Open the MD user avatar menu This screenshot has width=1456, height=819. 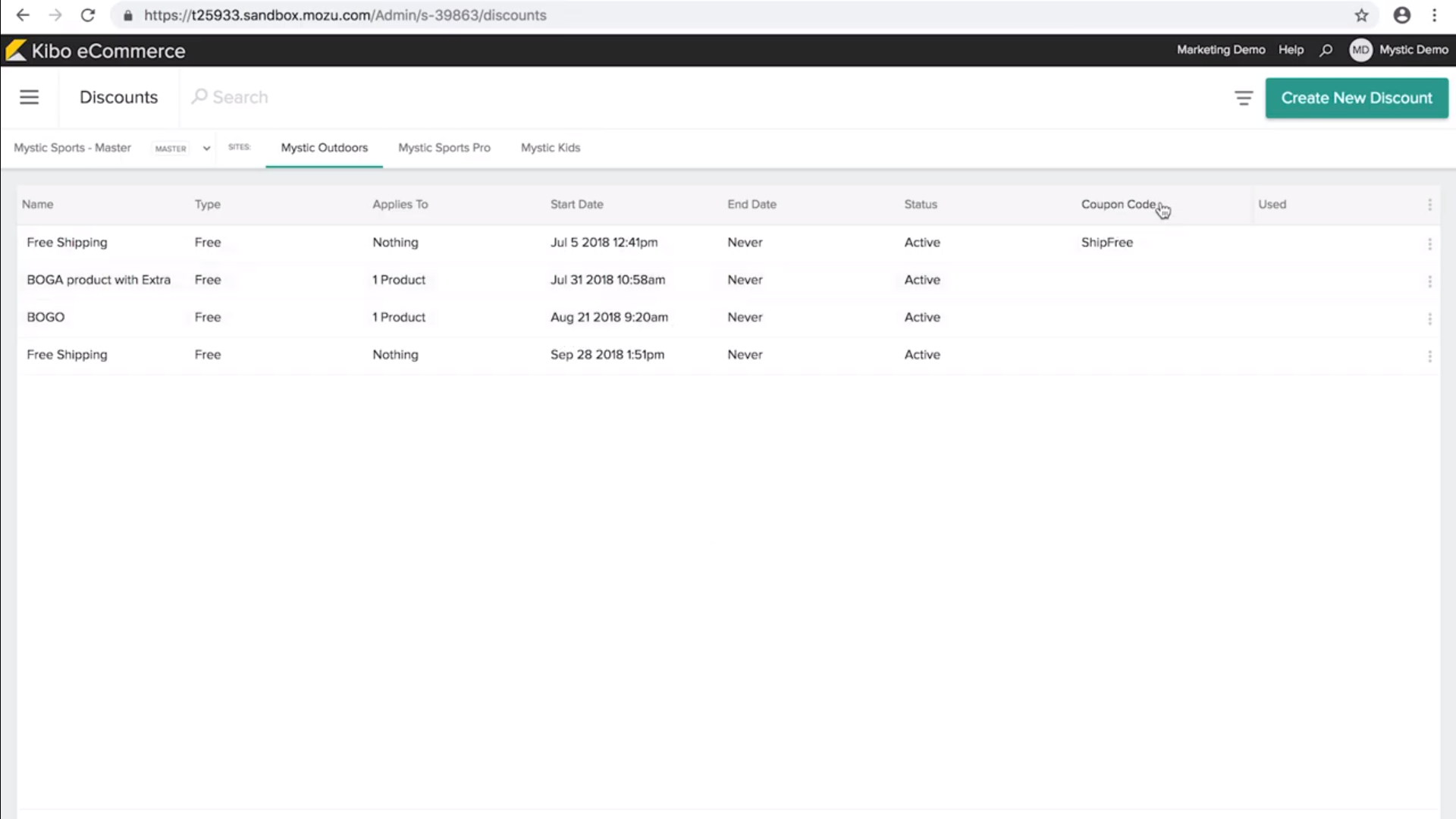1360,50
